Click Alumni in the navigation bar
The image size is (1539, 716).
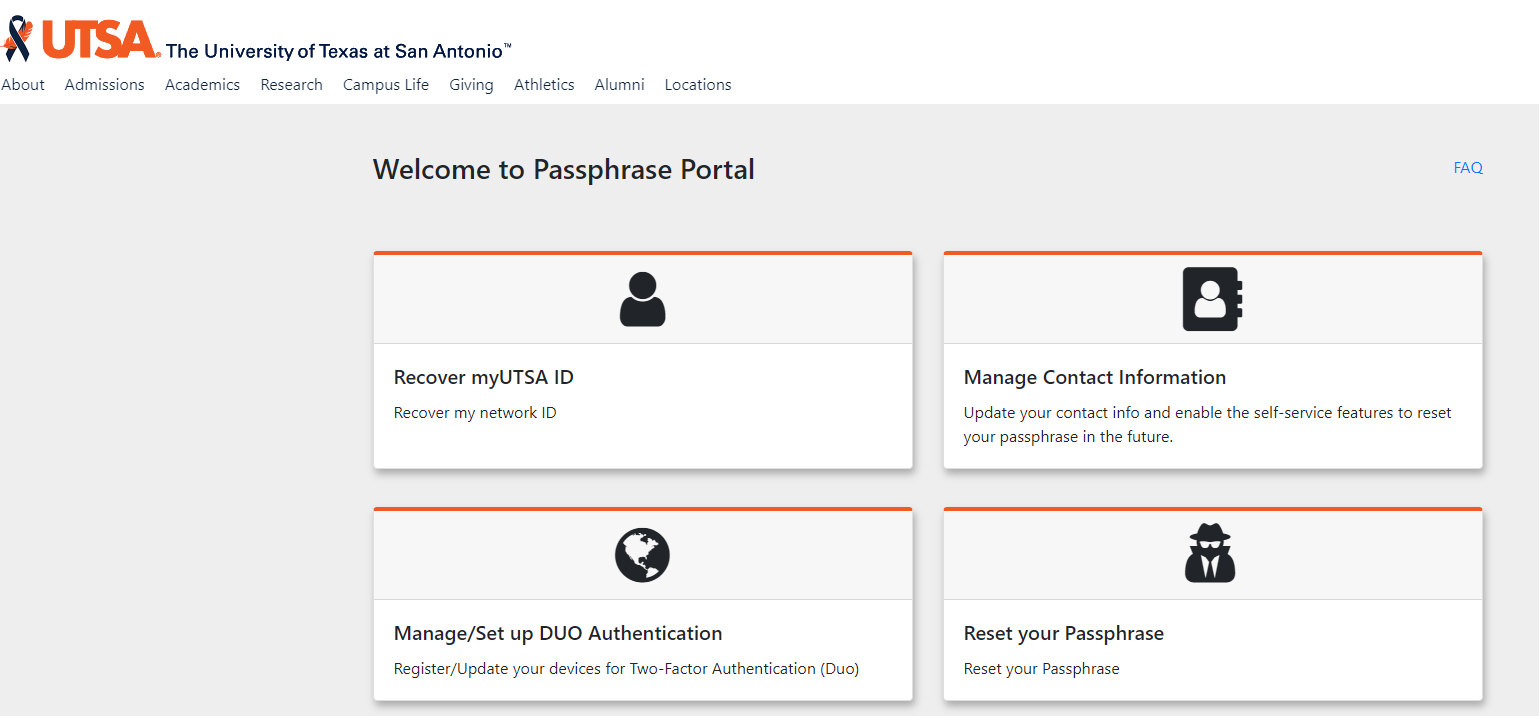[x=619, y=84]
